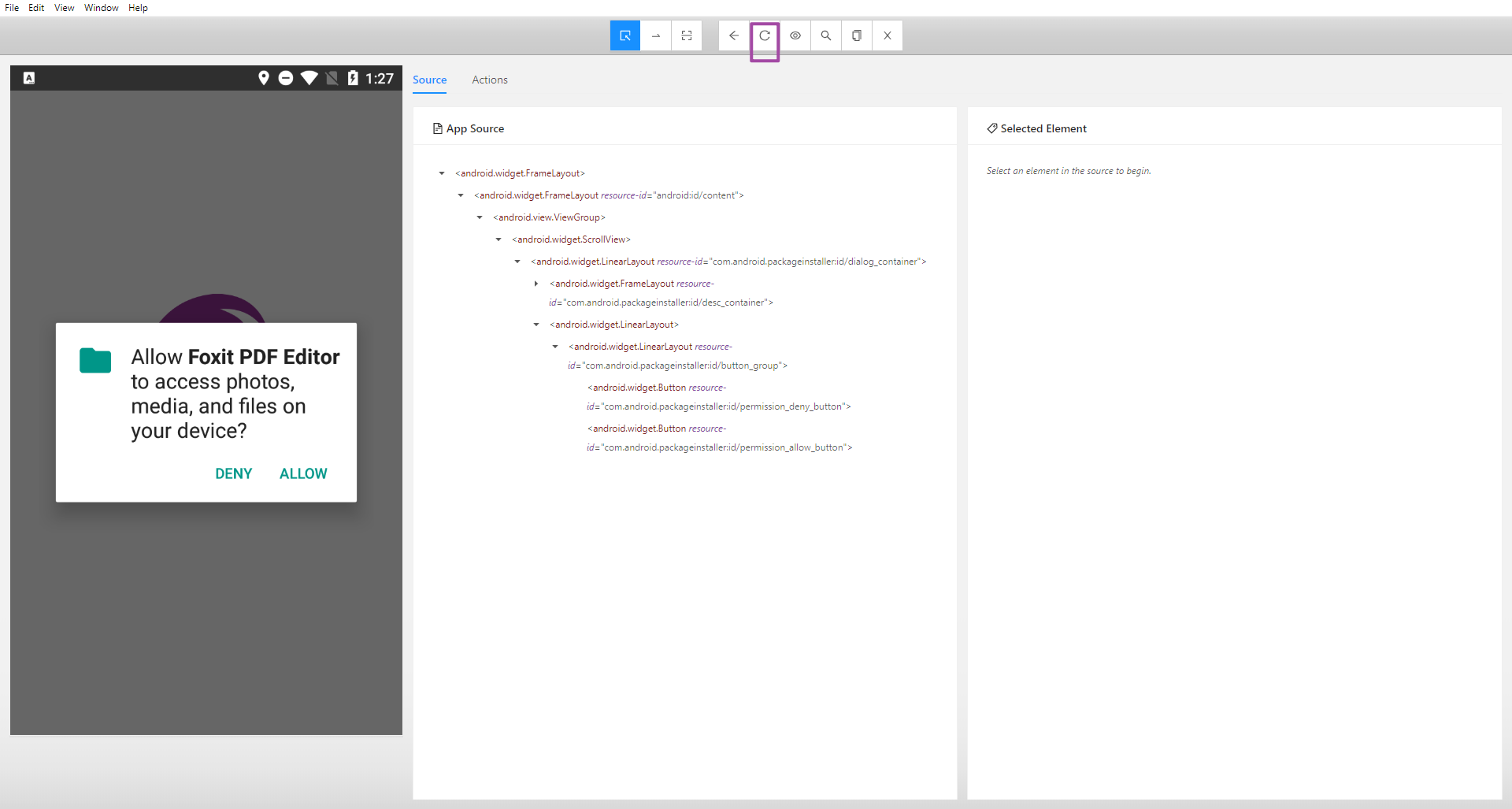Image resolution: width=1512 pixels, height=809 pixels.
Task: Collapse the button_group LinearLayout node
Action: point(555,347)
